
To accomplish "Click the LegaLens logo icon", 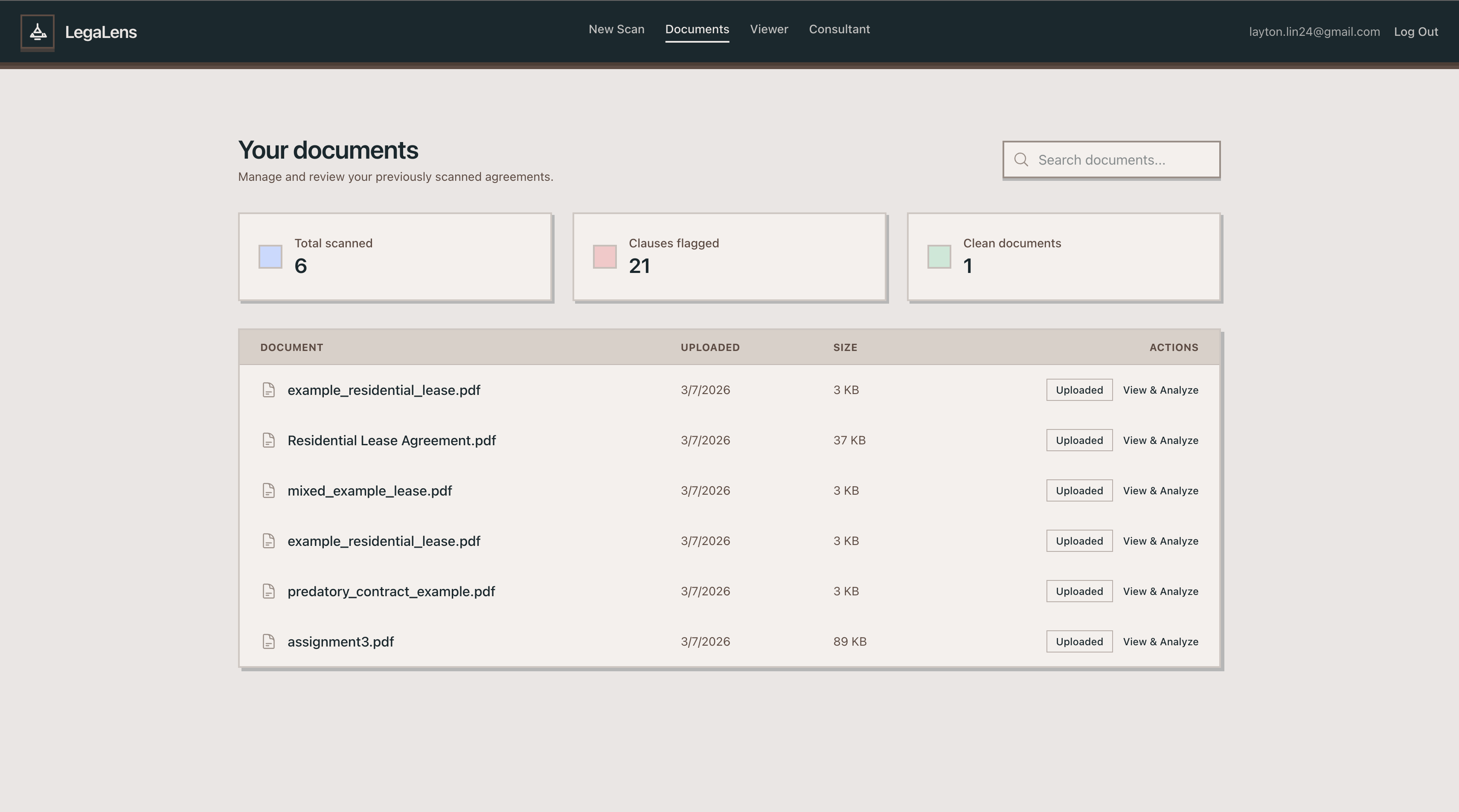I will (38, 32).
